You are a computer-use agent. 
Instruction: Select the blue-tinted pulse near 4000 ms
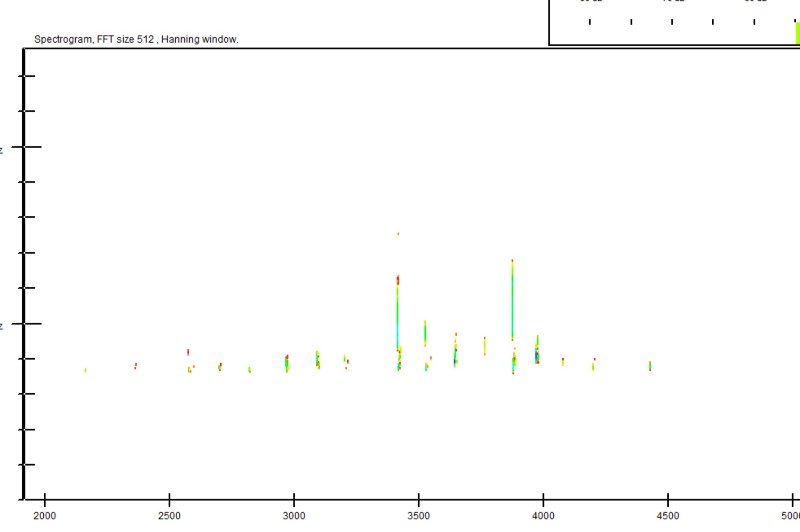click(537, 353)
